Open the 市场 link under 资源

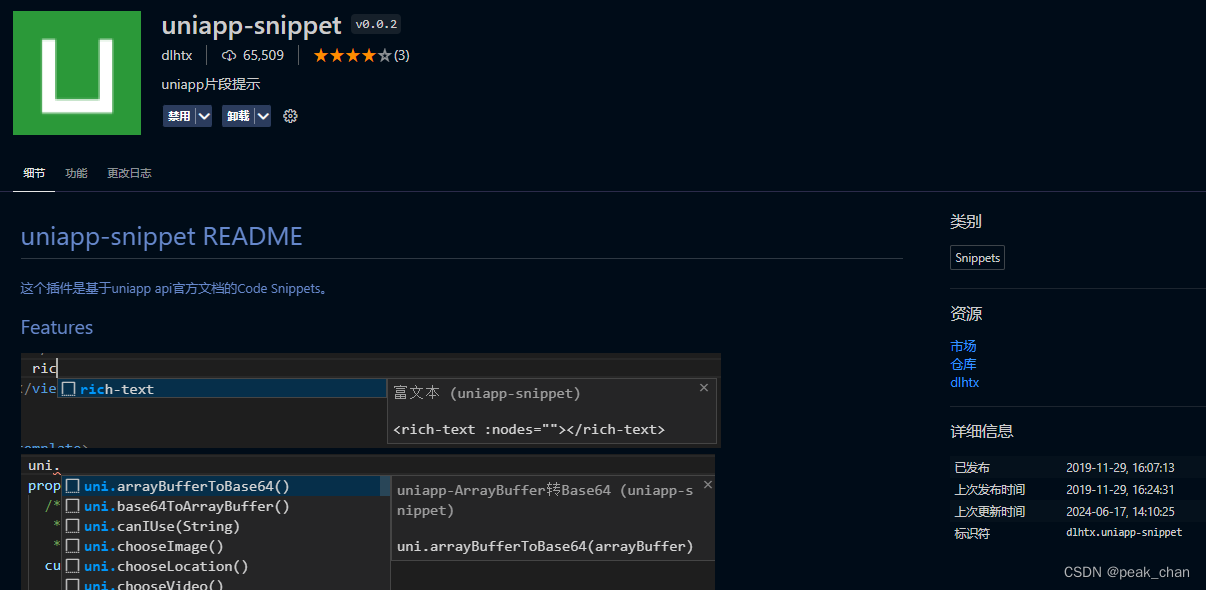963,345
